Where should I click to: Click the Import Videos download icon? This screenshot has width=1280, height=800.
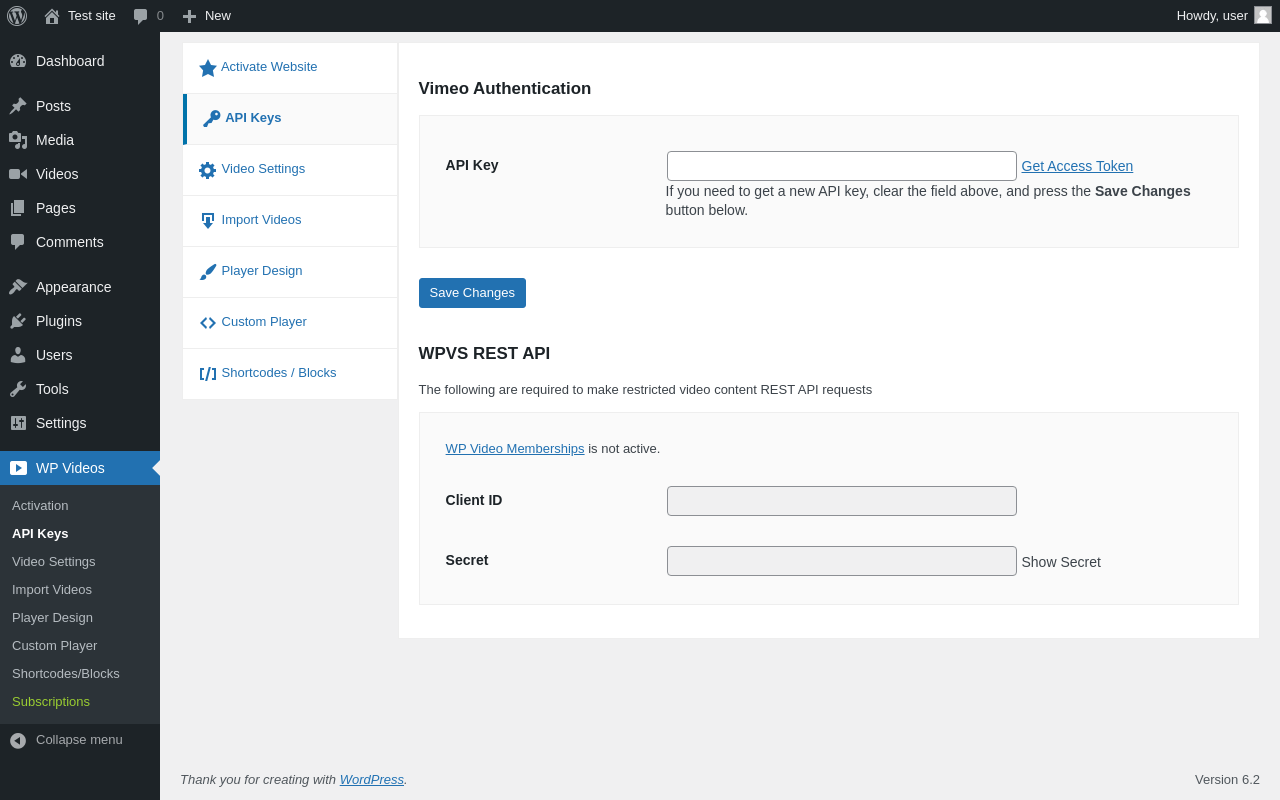pyautogui.click(x=208, y=221)
